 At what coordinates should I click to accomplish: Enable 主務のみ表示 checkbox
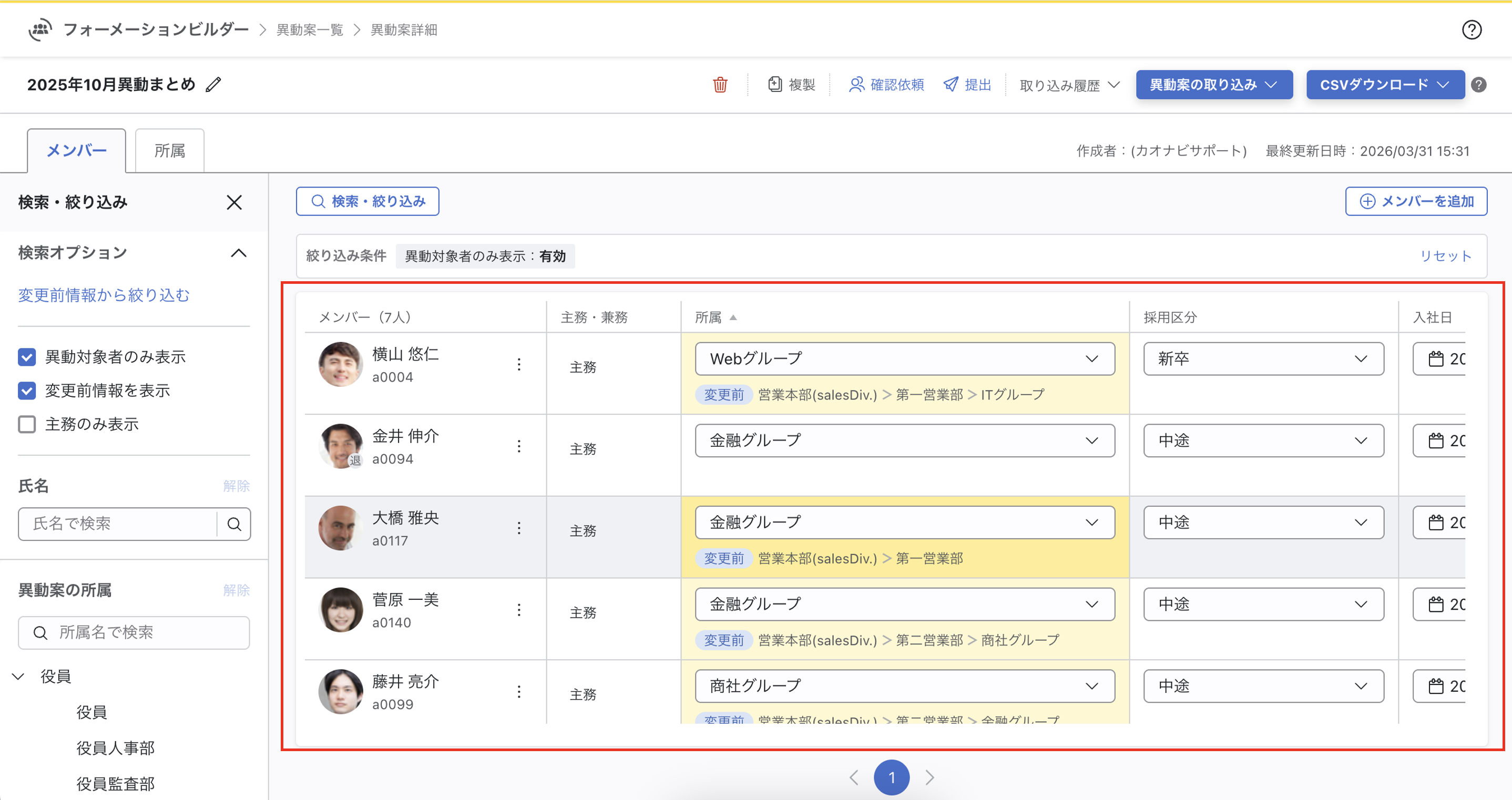coord(27,424)
